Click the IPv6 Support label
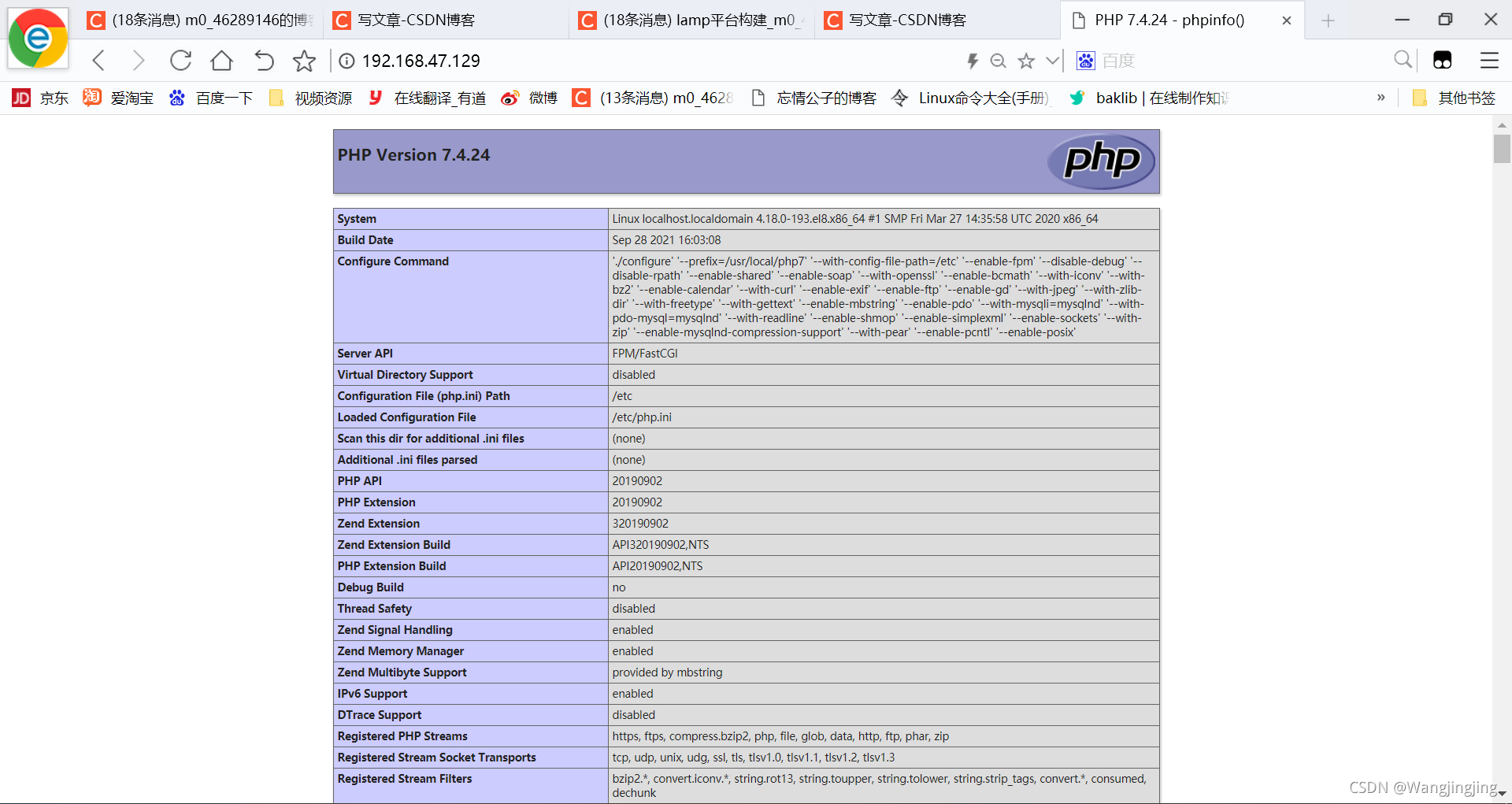This screenshot has height=804, width=1512. [x=372, y=694]
